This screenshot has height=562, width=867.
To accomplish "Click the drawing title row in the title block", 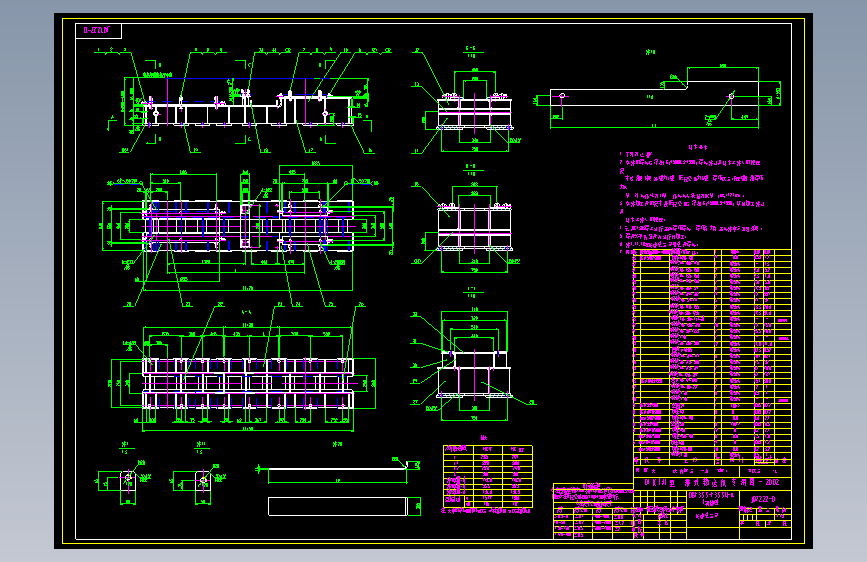I will point(712,482).
